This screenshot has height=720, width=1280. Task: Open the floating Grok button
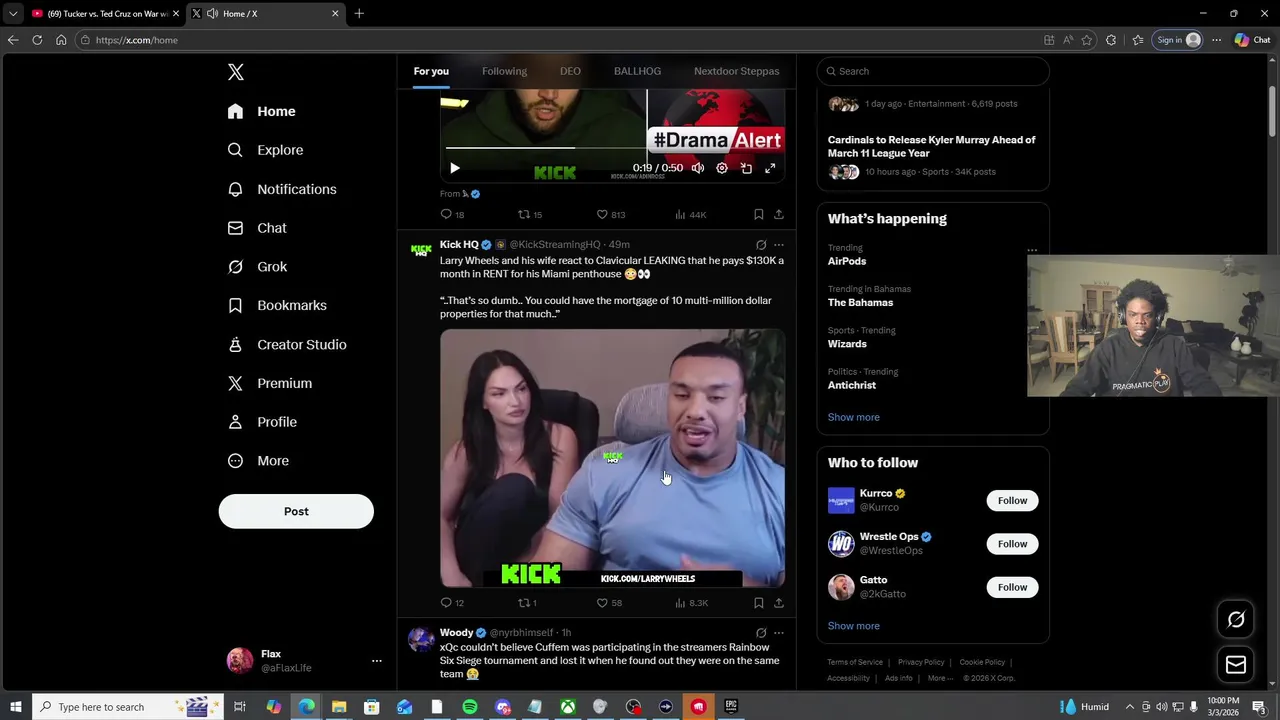[x=1236, y=620]
